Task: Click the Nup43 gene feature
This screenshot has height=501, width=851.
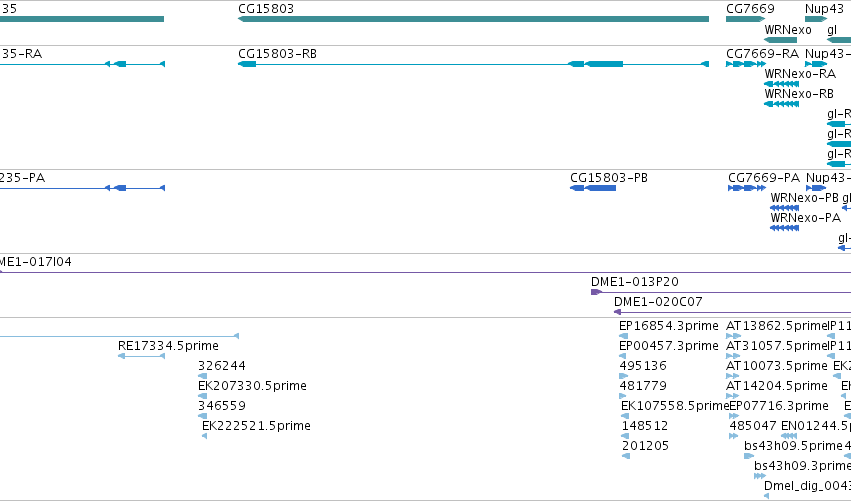Action: 816,19
